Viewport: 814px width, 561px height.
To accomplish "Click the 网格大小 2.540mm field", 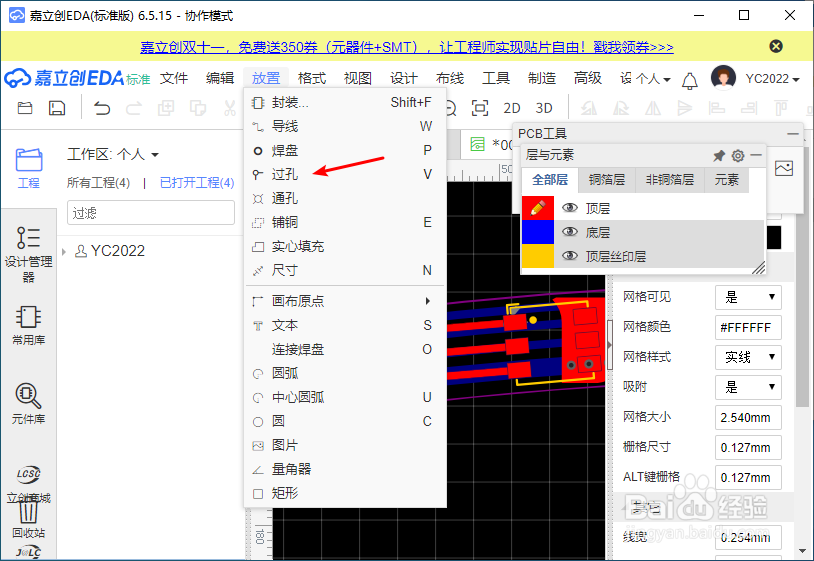I will pos(748,417).
